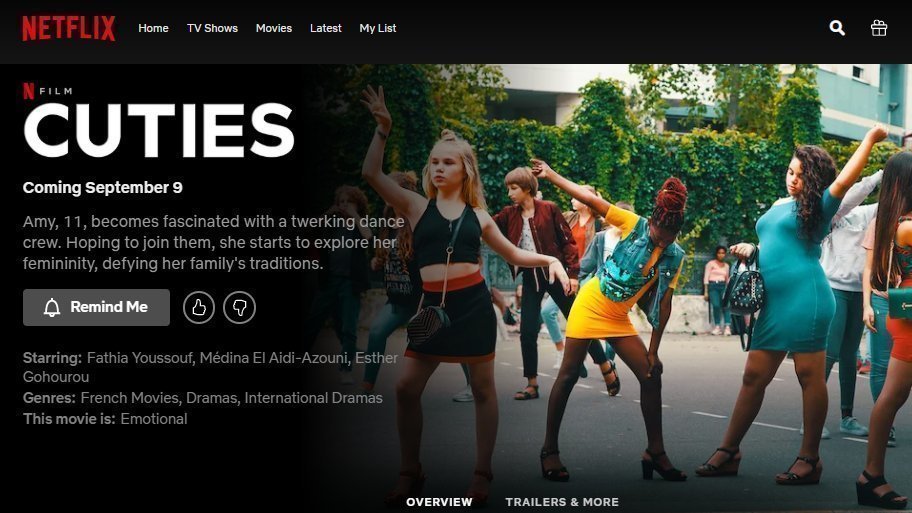Browse French Movies genre

[130, 398]
